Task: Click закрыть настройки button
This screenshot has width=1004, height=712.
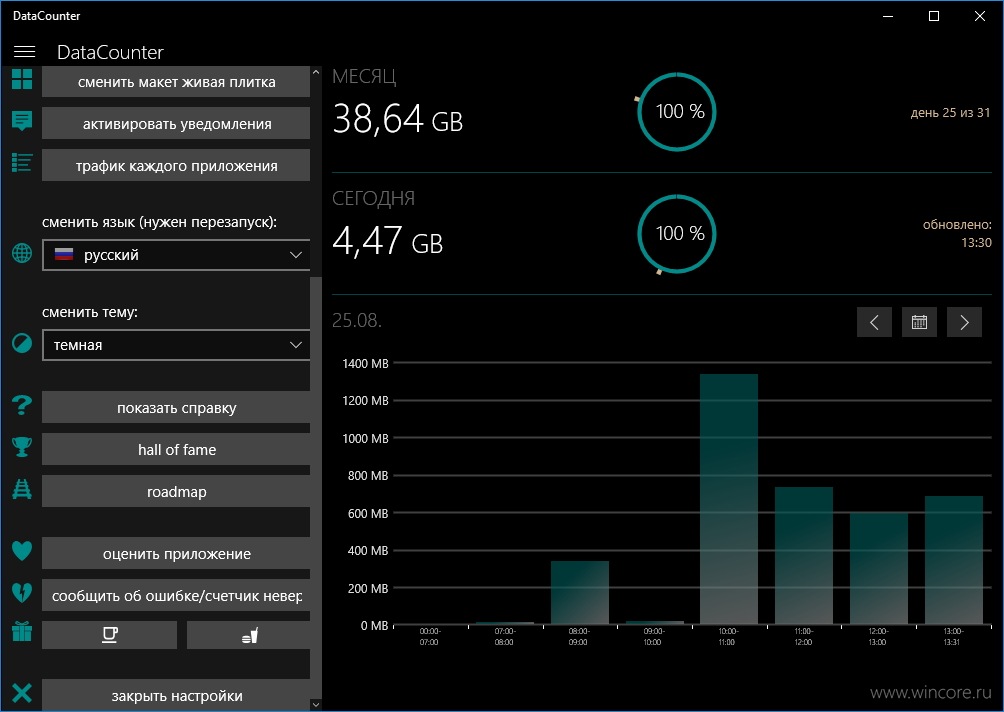Action: (x=176, y=695)
